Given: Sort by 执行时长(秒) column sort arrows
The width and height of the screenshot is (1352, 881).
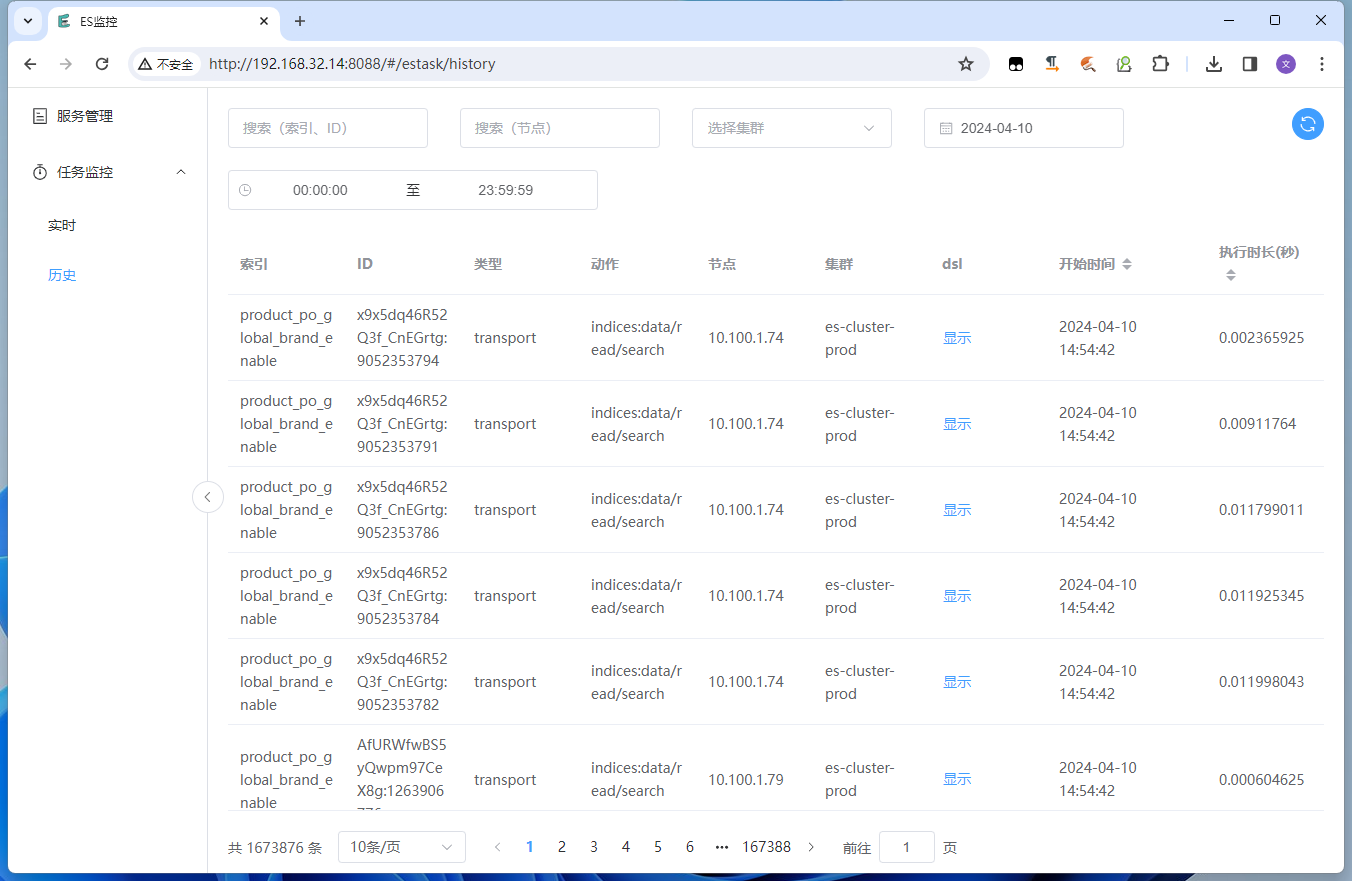Looking at the screenshot, I should coord(1231,275).
